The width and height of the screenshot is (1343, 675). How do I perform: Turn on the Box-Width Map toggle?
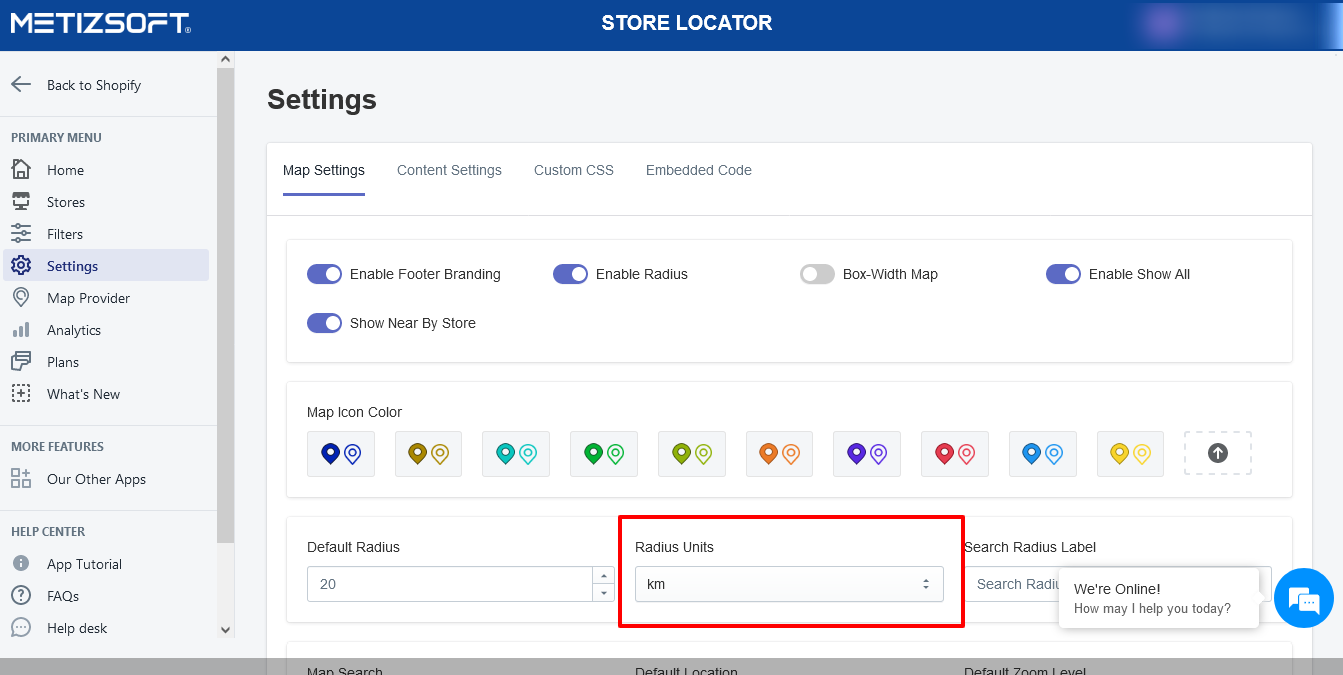point(817,274)
